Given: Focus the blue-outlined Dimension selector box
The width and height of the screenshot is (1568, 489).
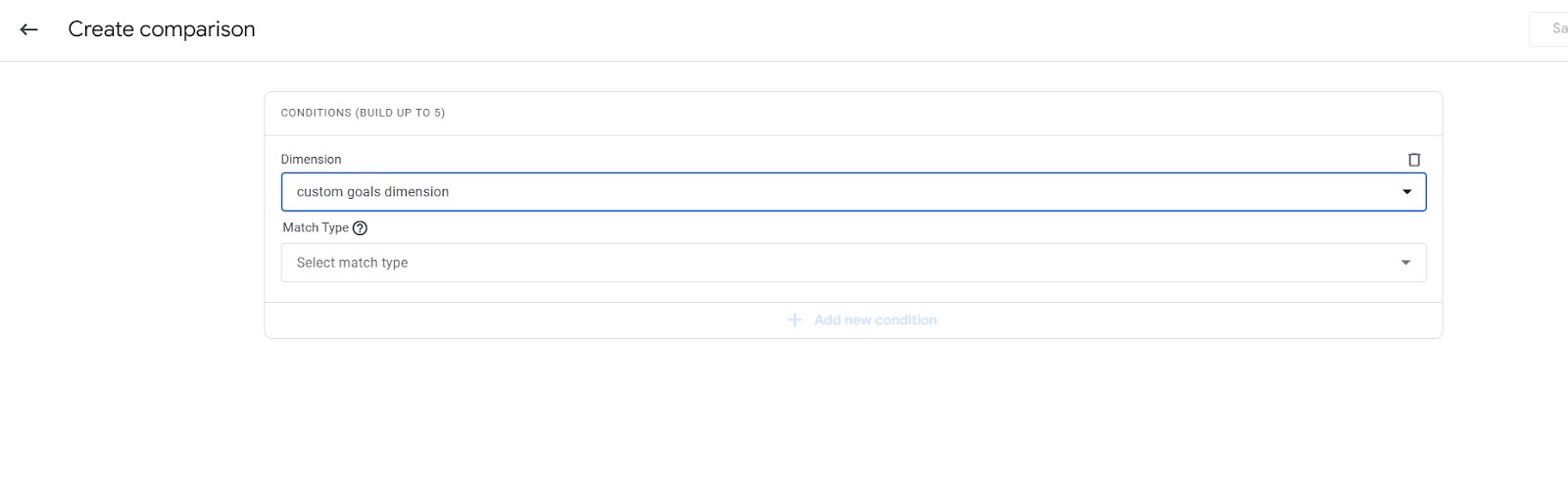Looking at the screenshot, I should 854,192.
